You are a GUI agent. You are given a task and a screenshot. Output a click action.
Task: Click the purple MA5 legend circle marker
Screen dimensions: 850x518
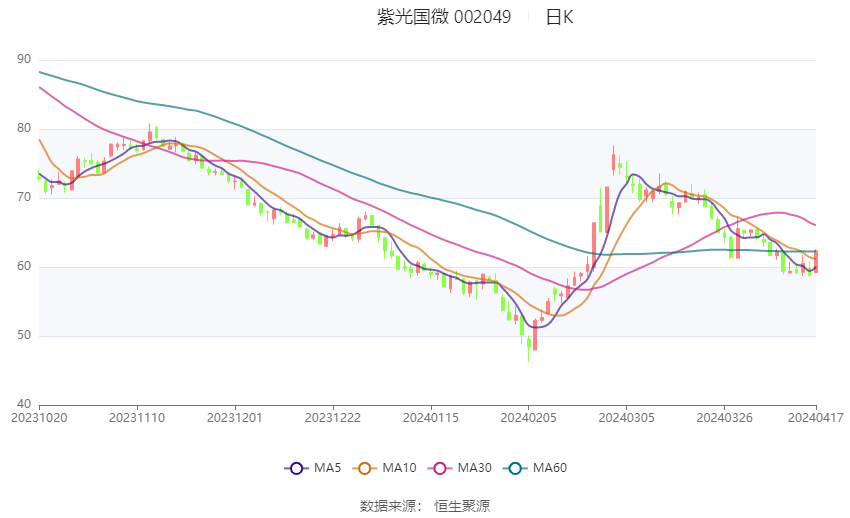pyautogui.click(x=295, y=467)
